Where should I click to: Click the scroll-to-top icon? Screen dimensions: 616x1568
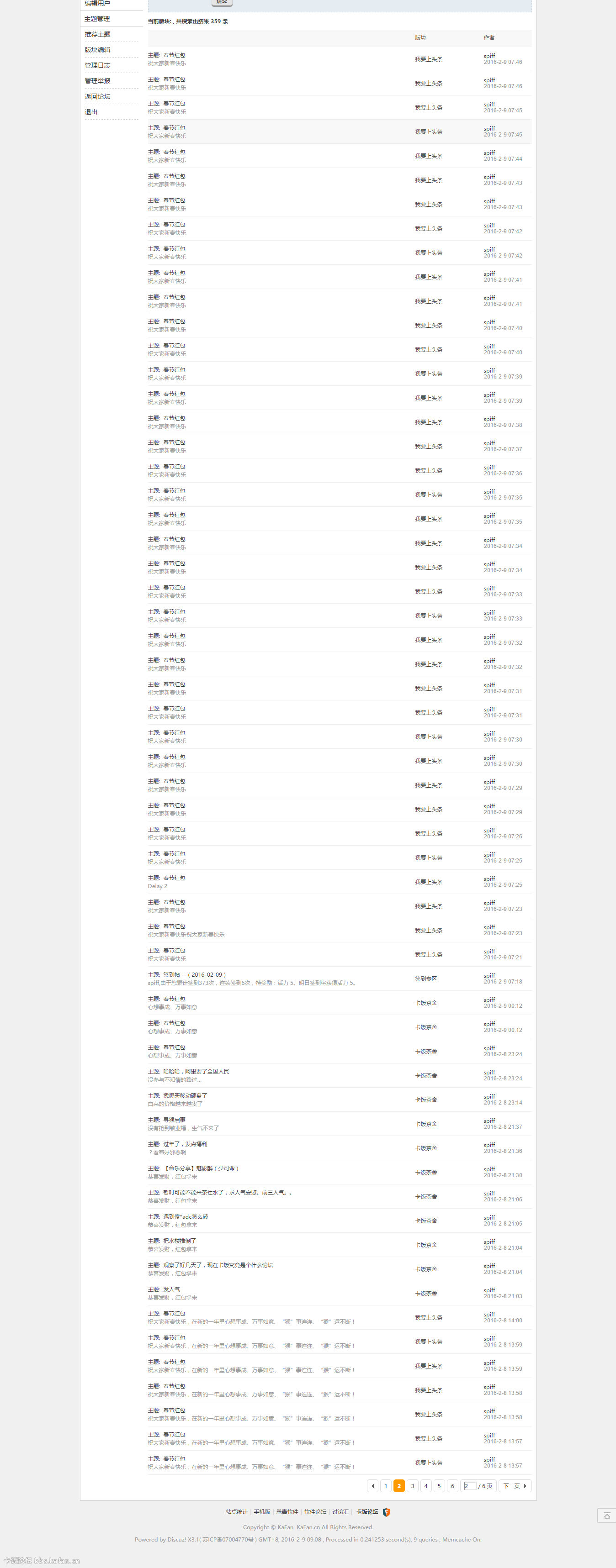[606, 1515]
